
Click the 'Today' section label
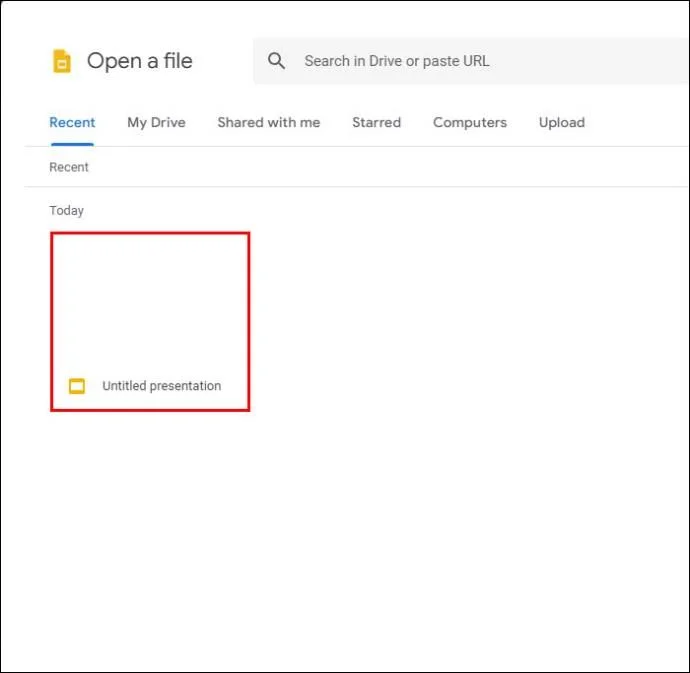tap(66, 210)
